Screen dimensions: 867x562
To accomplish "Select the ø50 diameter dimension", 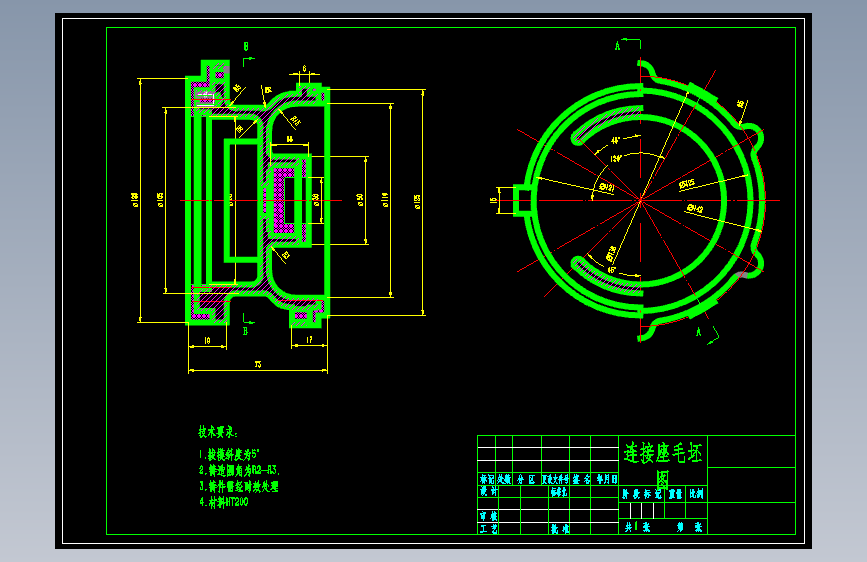I will click(360, 200).
